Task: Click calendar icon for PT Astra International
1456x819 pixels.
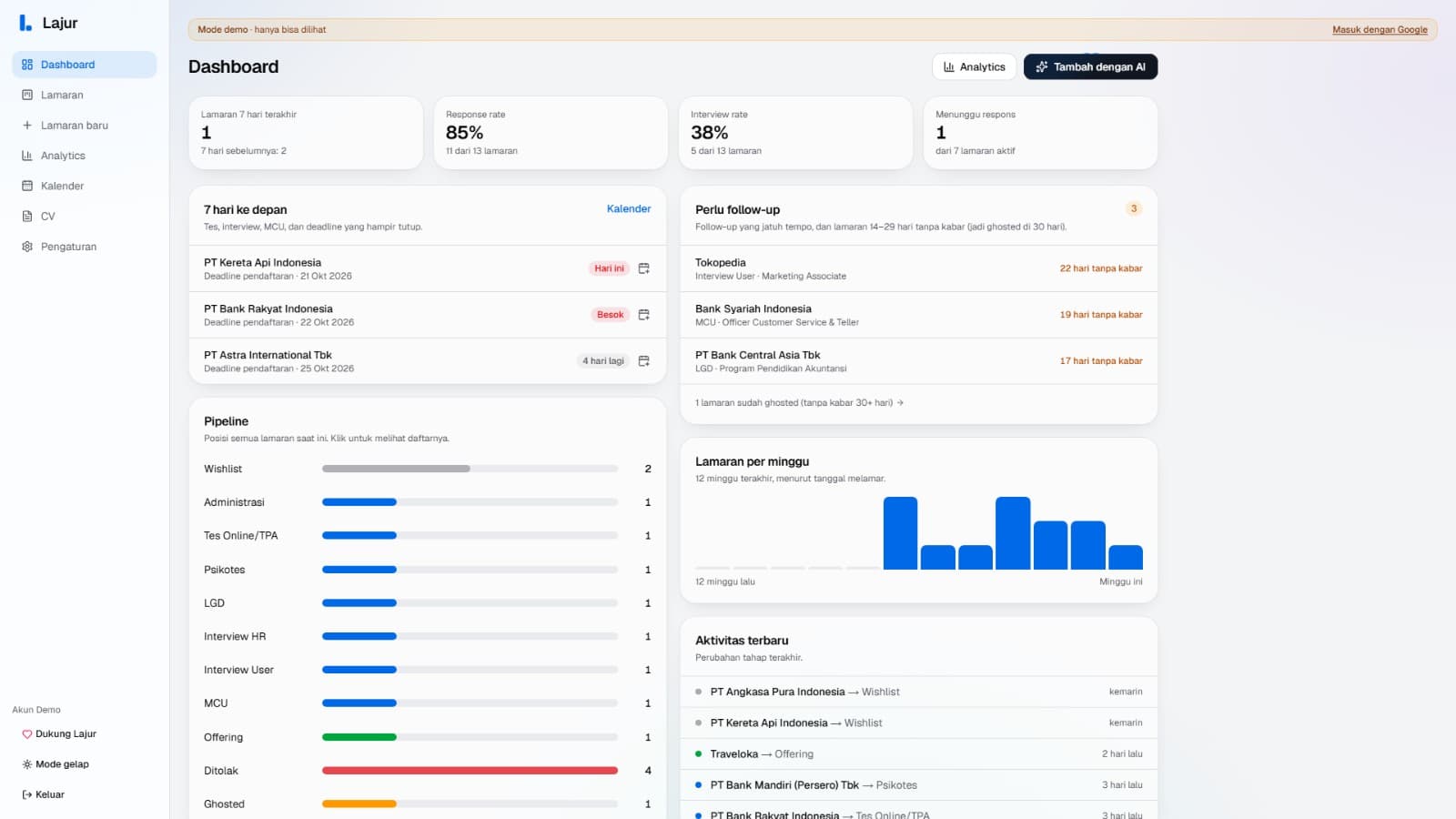Action: click(x=644, y=361)
